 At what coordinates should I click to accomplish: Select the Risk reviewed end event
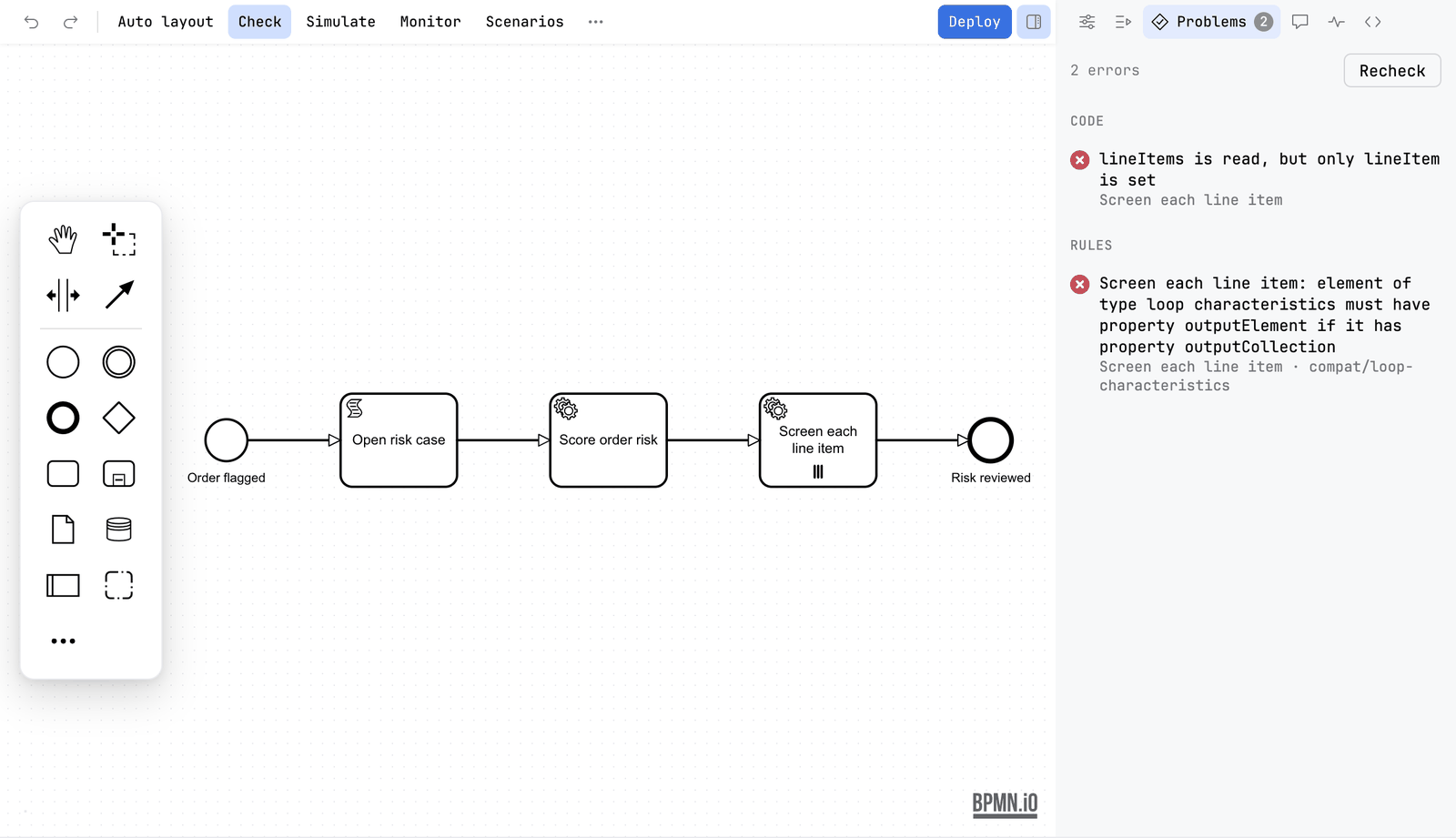991,440
